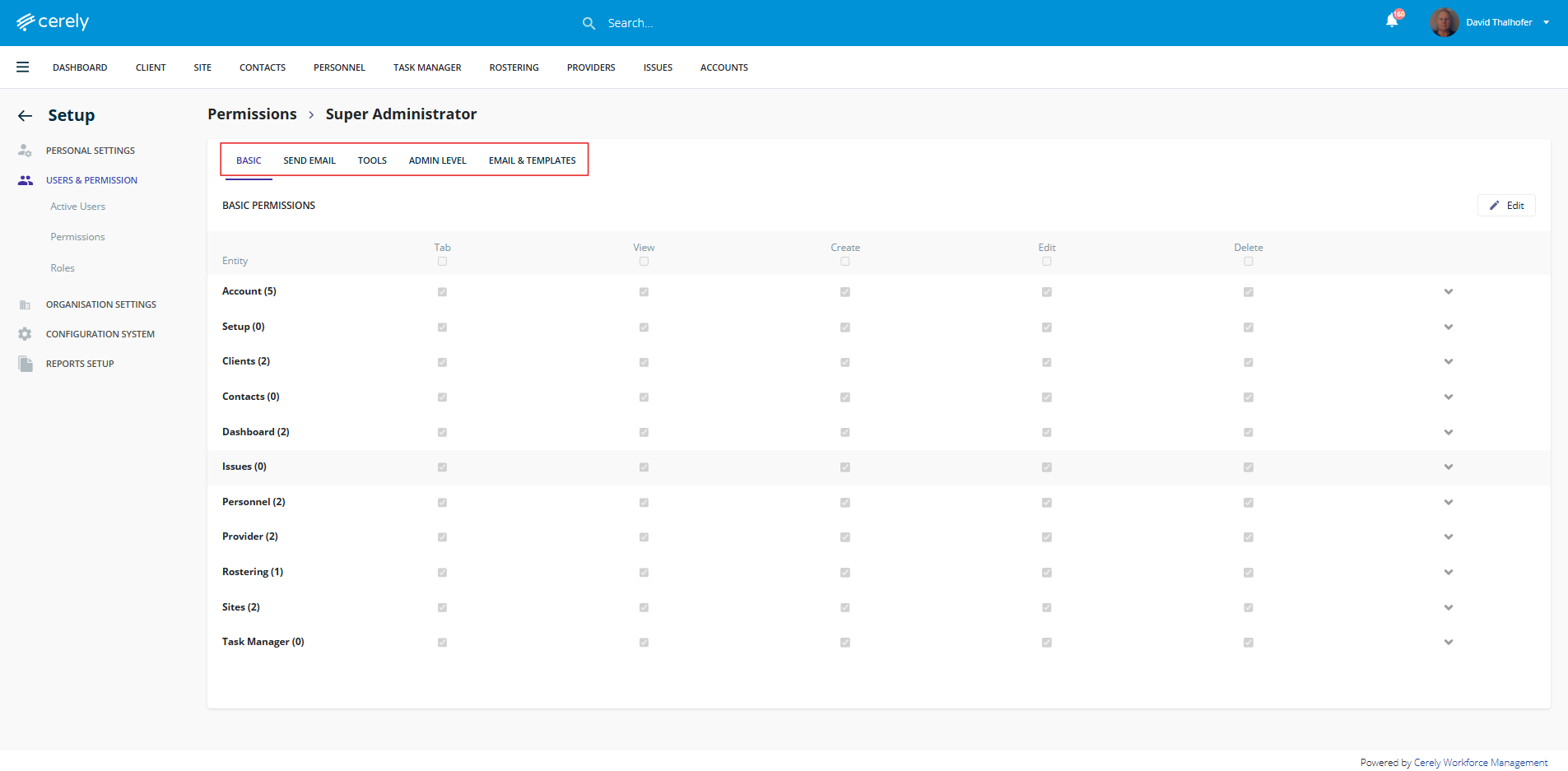1568x771 pixels.
Task: Expand the Account (5) row
Action: [x=1448, y=292]
